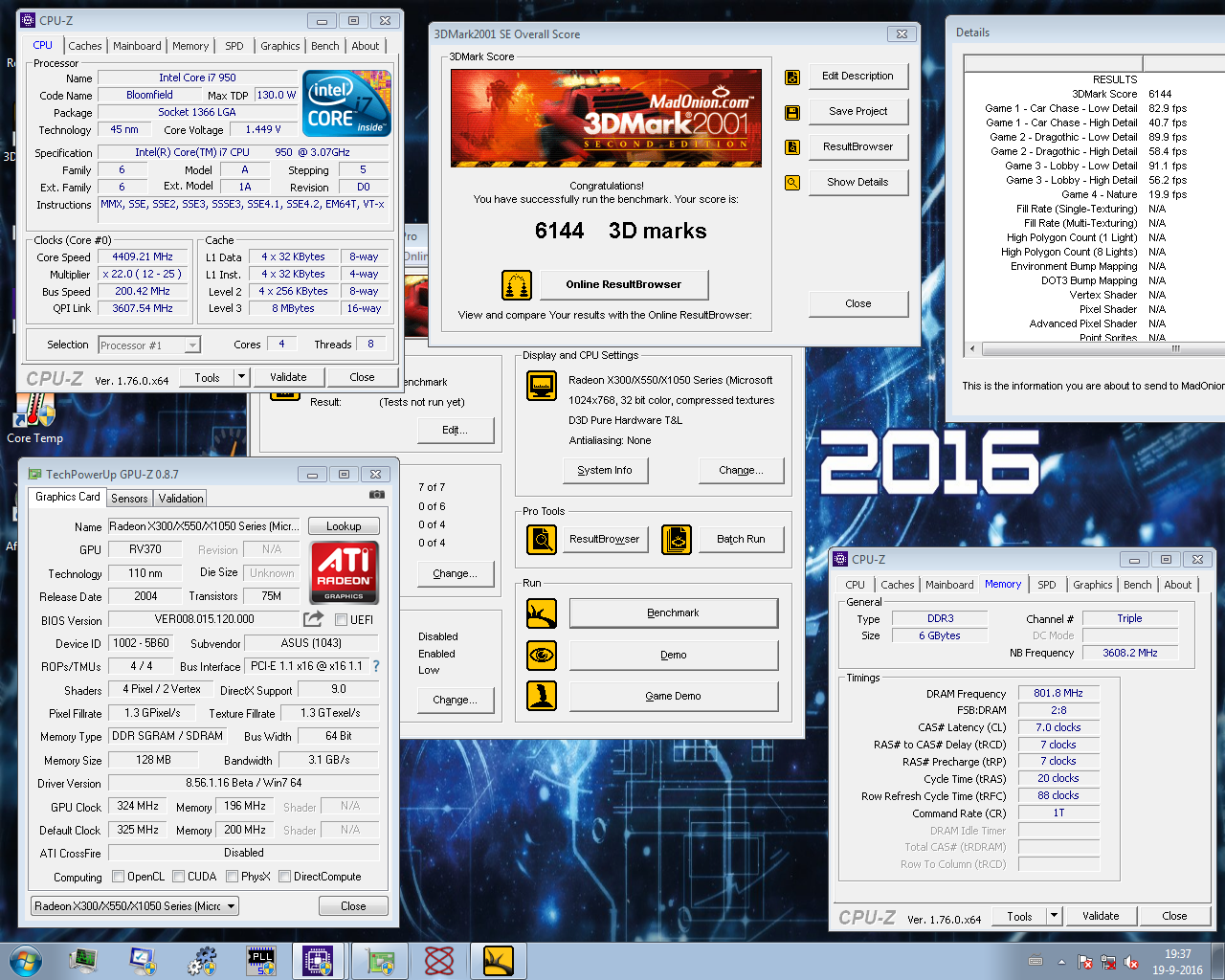Viewport: 1225px width, 980px height.
Task: Click Details horizontal scrollbar left arrow
Action: point(972,348)
